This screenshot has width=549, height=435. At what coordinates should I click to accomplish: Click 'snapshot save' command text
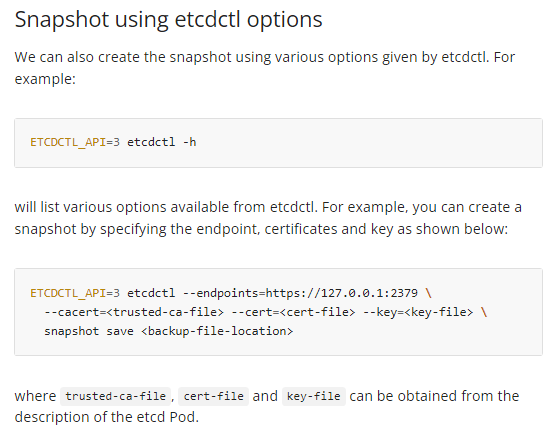coord(89,331)
